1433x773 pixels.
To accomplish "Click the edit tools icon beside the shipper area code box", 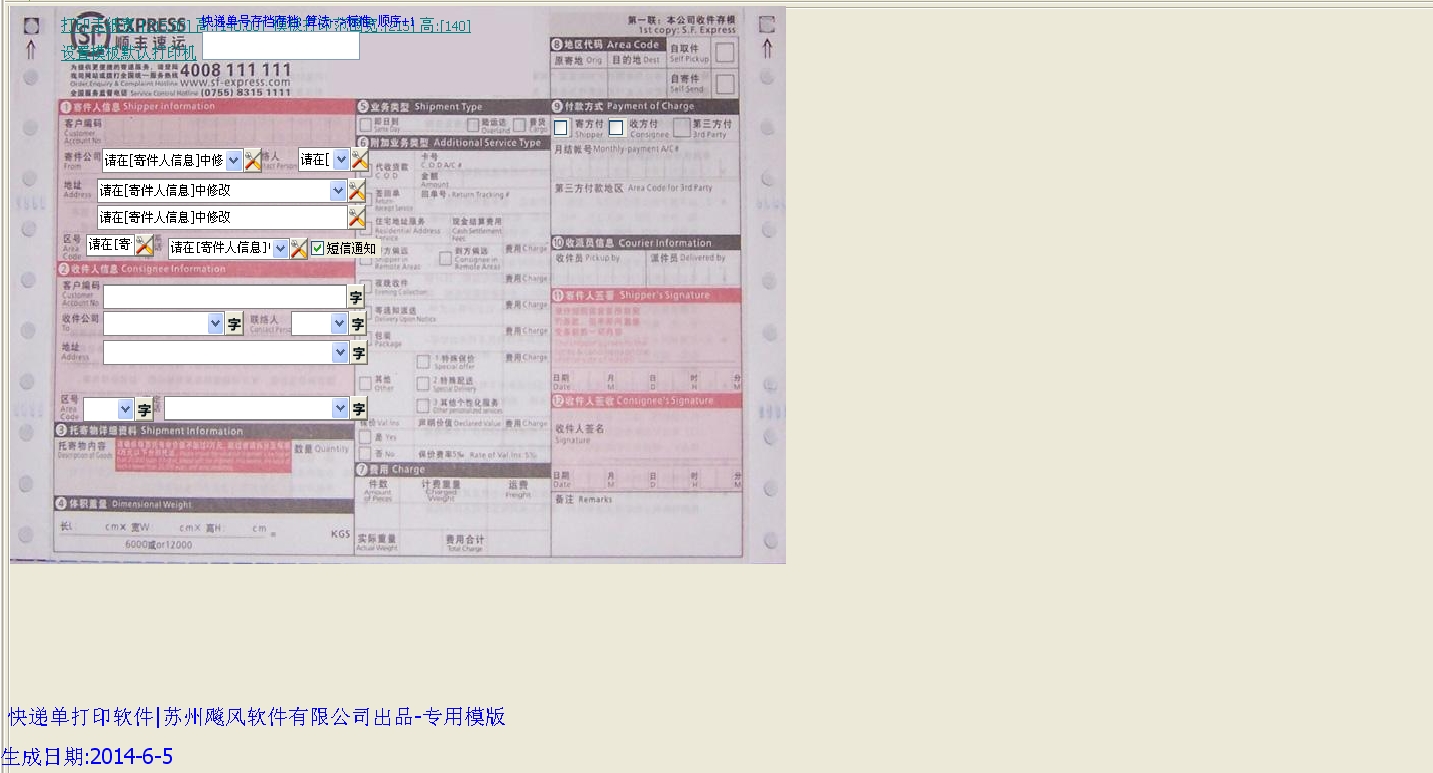I will click(x=145, y=245).
